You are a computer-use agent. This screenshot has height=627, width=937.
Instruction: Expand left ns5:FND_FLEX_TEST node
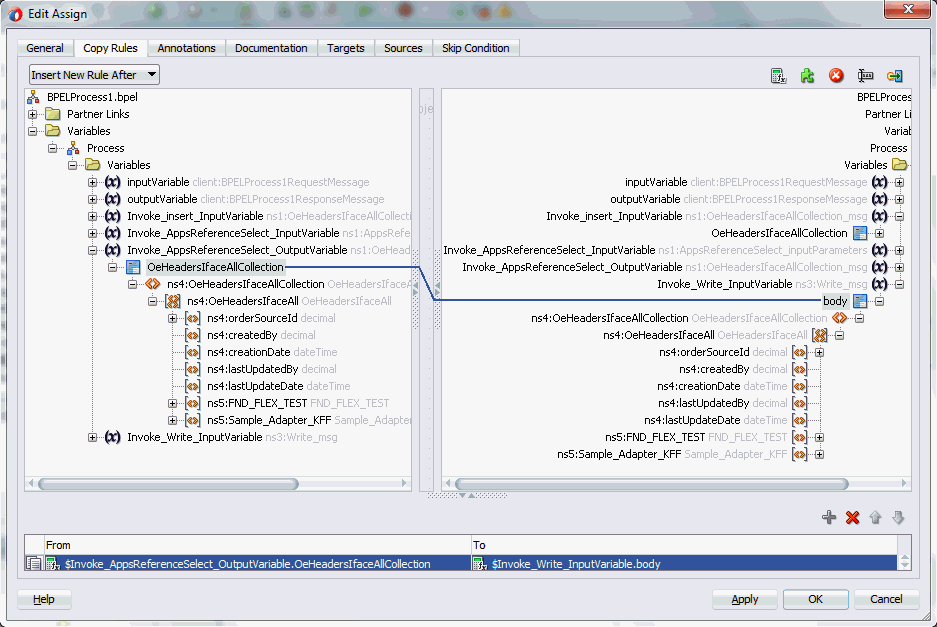[x=173, y=403]
